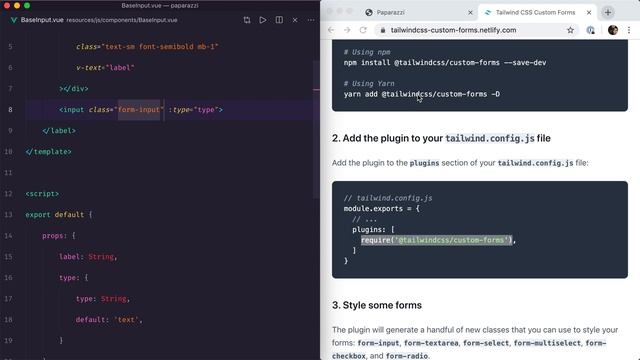Click the npm install command in the code block

tap(445, 62)
